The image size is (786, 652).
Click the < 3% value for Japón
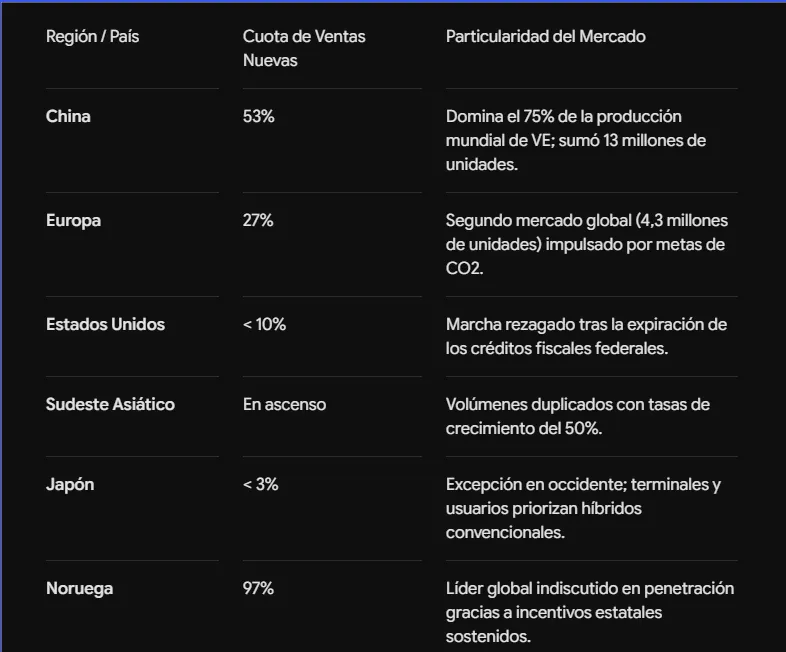[x=260, y=485]
